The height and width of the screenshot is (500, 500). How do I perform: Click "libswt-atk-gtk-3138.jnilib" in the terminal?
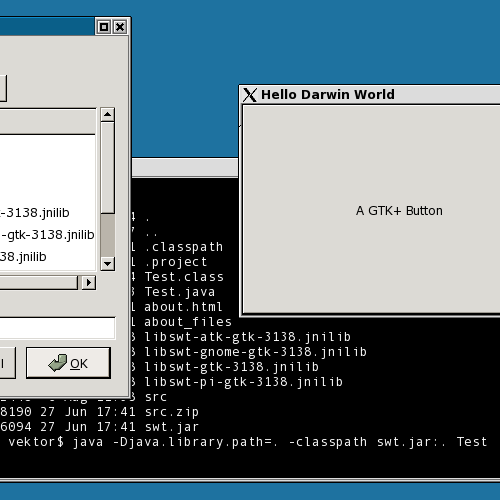coord(248,337)
